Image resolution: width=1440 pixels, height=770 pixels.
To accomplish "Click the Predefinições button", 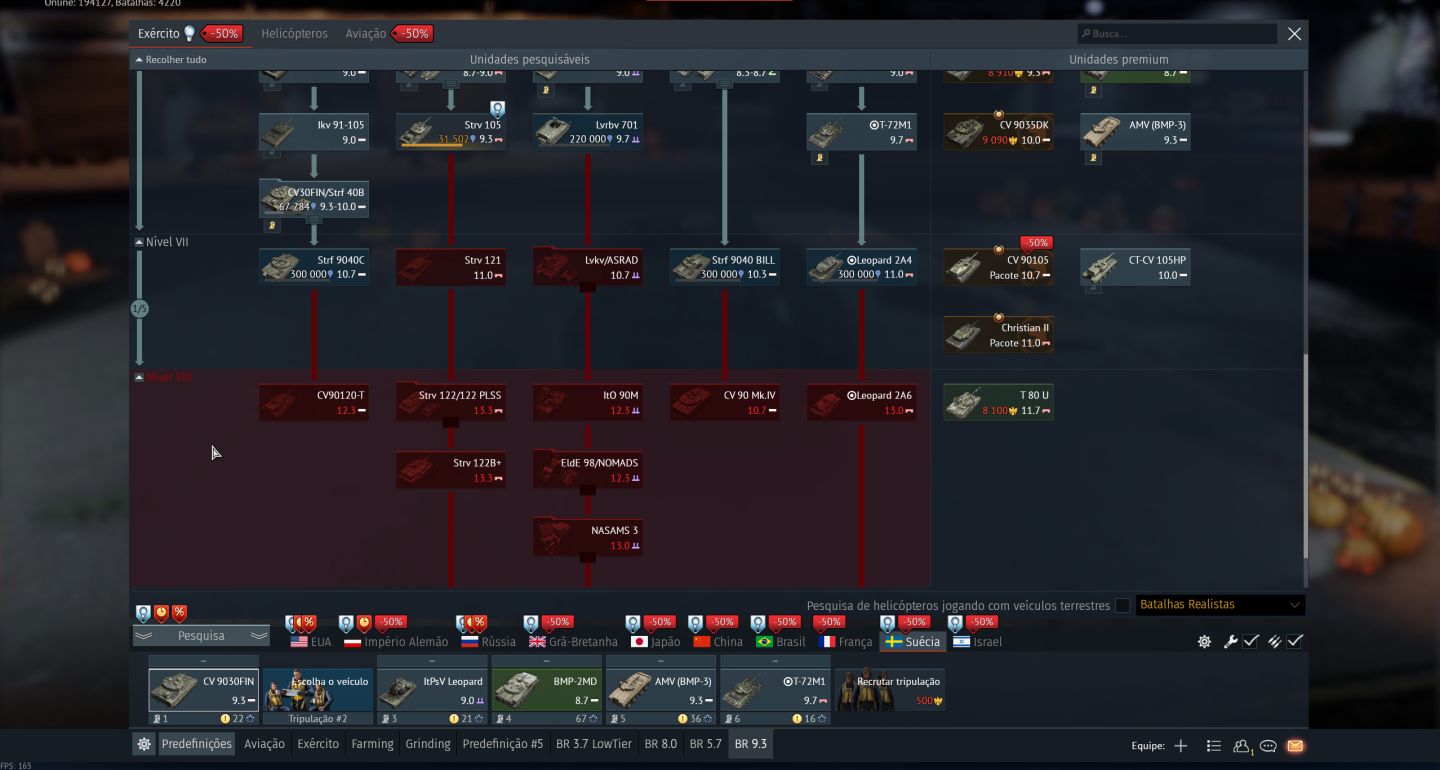I will 197,744.
